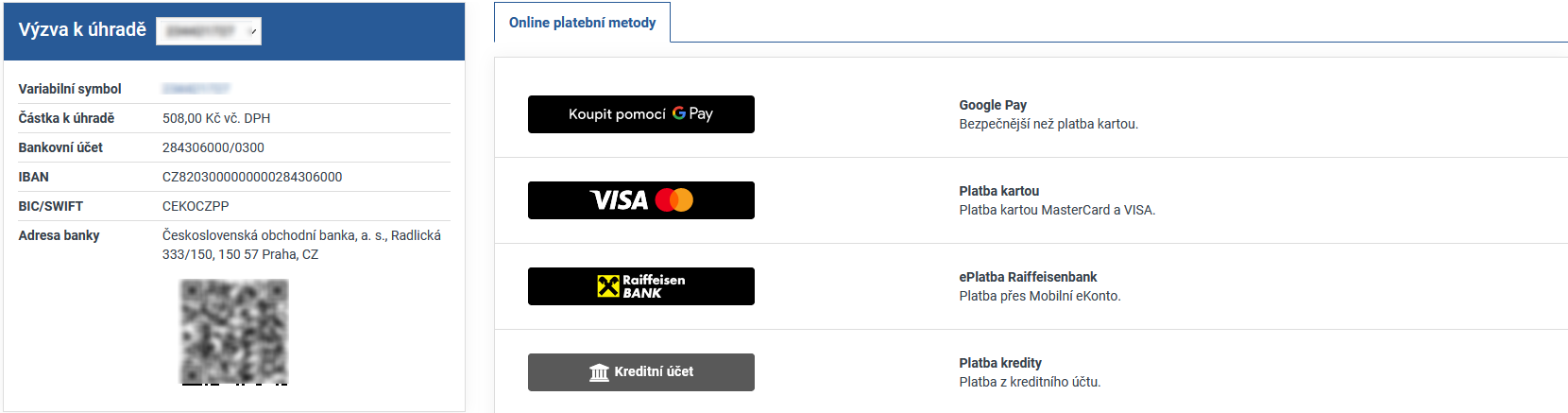The height and width of the screenshot is (413, 1568).
Task: Click the IBAN number value
Action: click(x=252, y=177)
